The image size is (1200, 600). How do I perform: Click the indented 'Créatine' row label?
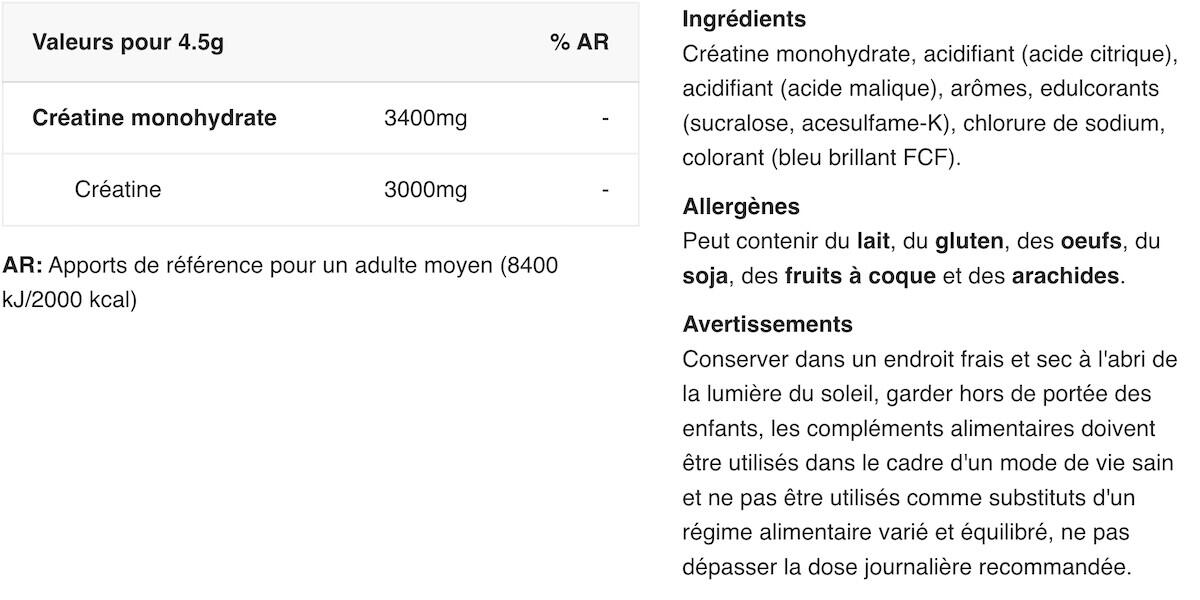click(117, 189)
